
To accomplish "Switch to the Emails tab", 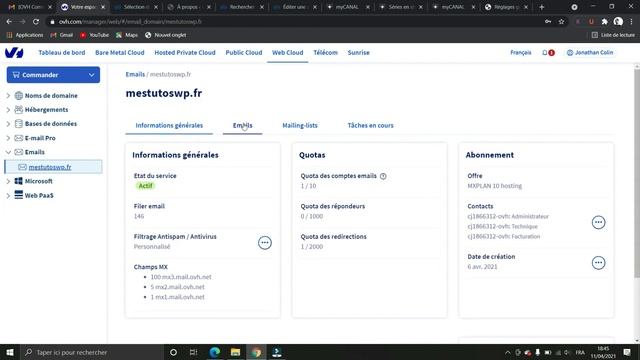I will point(242,125).
